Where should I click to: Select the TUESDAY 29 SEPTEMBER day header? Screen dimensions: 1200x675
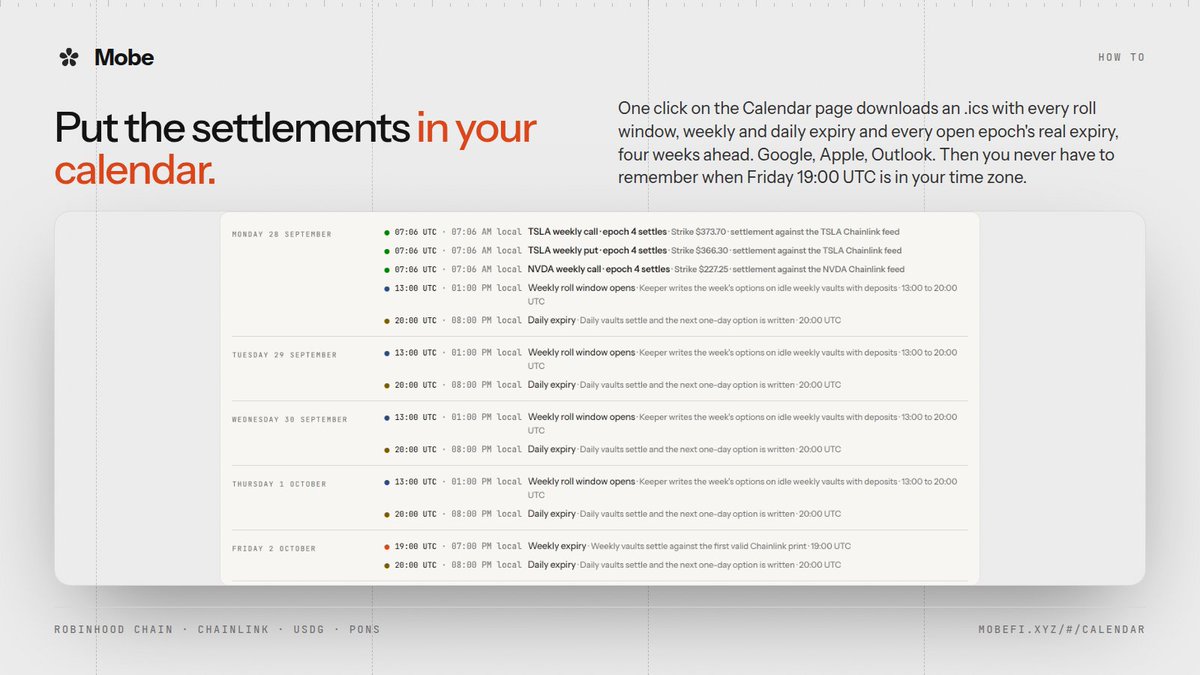[x=284, y=355]
